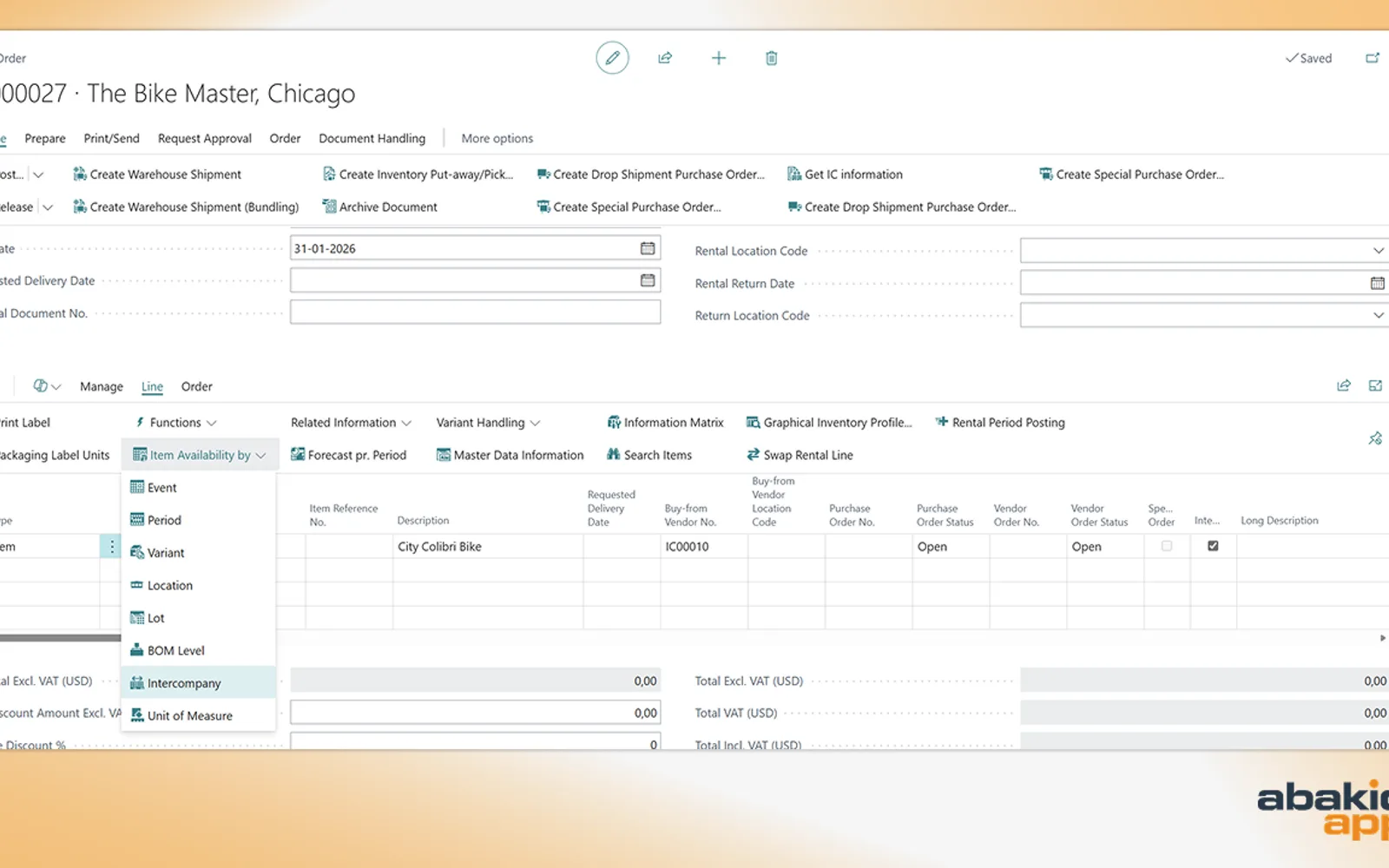Open Master Data Information

pos(510,455)
